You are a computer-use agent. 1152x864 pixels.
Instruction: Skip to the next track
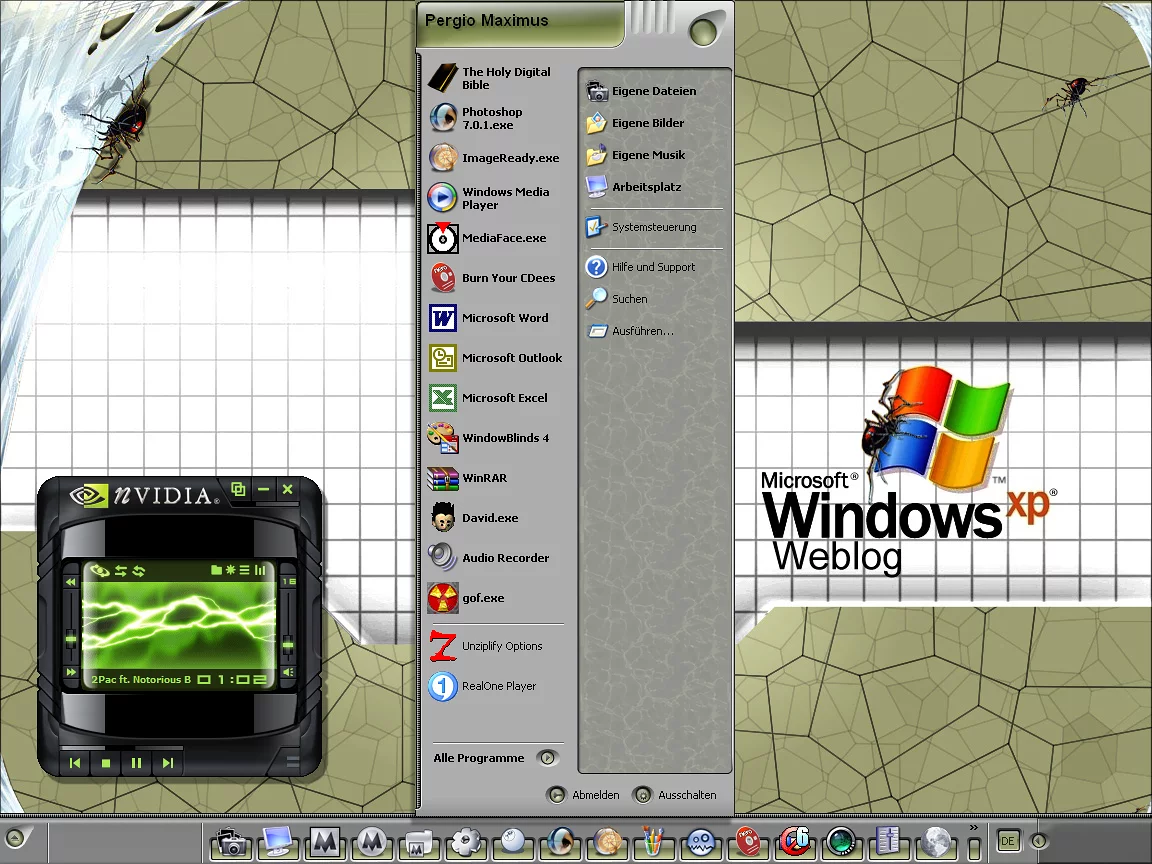[x=168, y=763]
